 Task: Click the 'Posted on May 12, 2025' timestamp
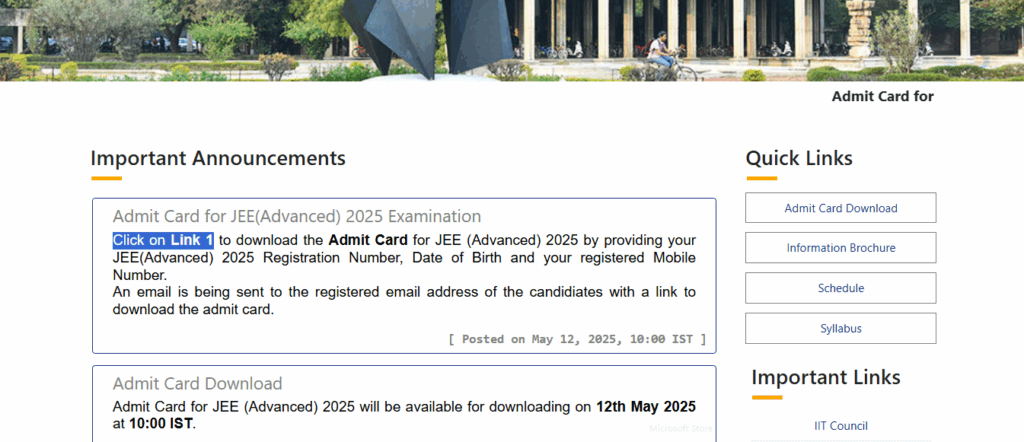577,339
